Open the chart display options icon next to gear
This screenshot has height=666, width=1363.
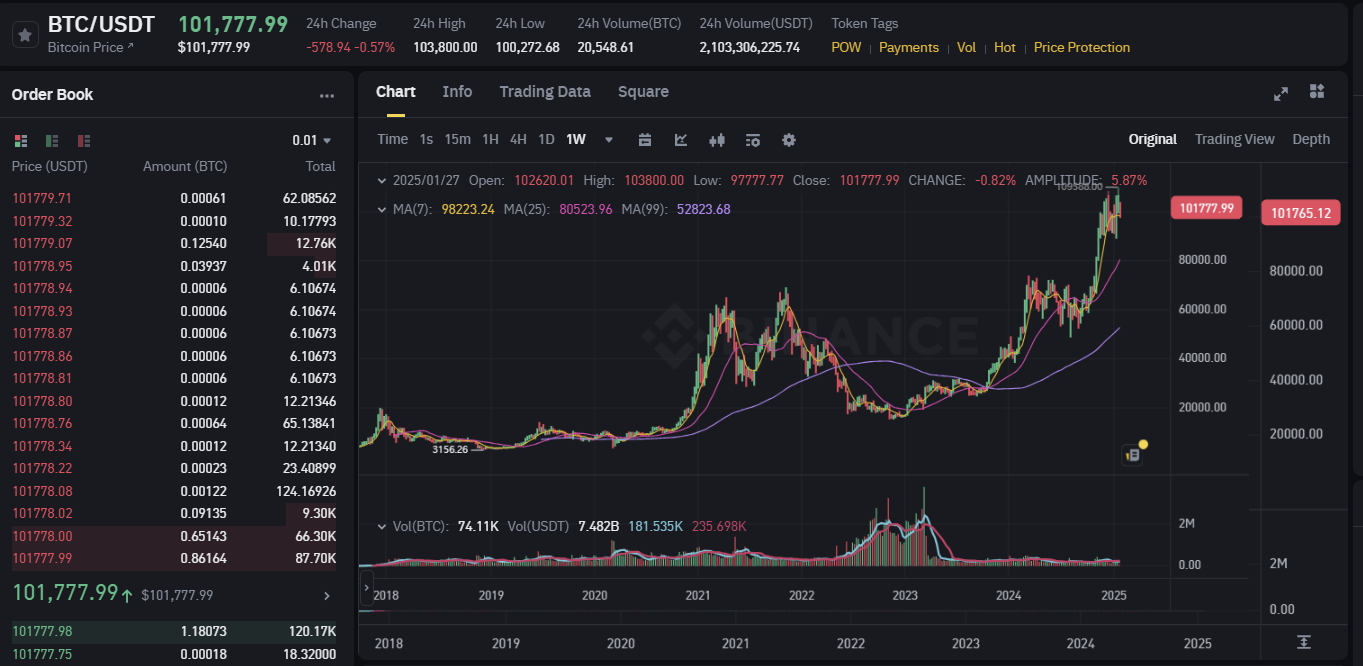tap(753, 140)
